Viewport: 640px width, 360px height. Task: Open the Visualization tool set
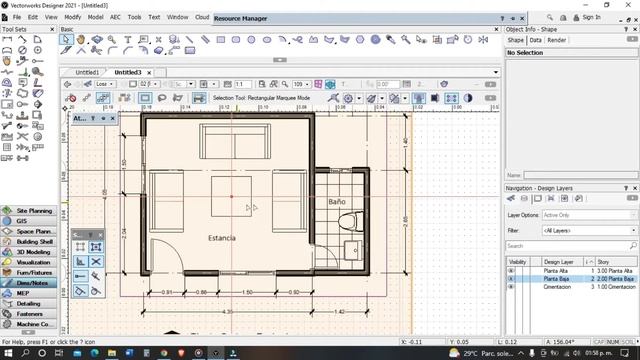tap(29, 262)
